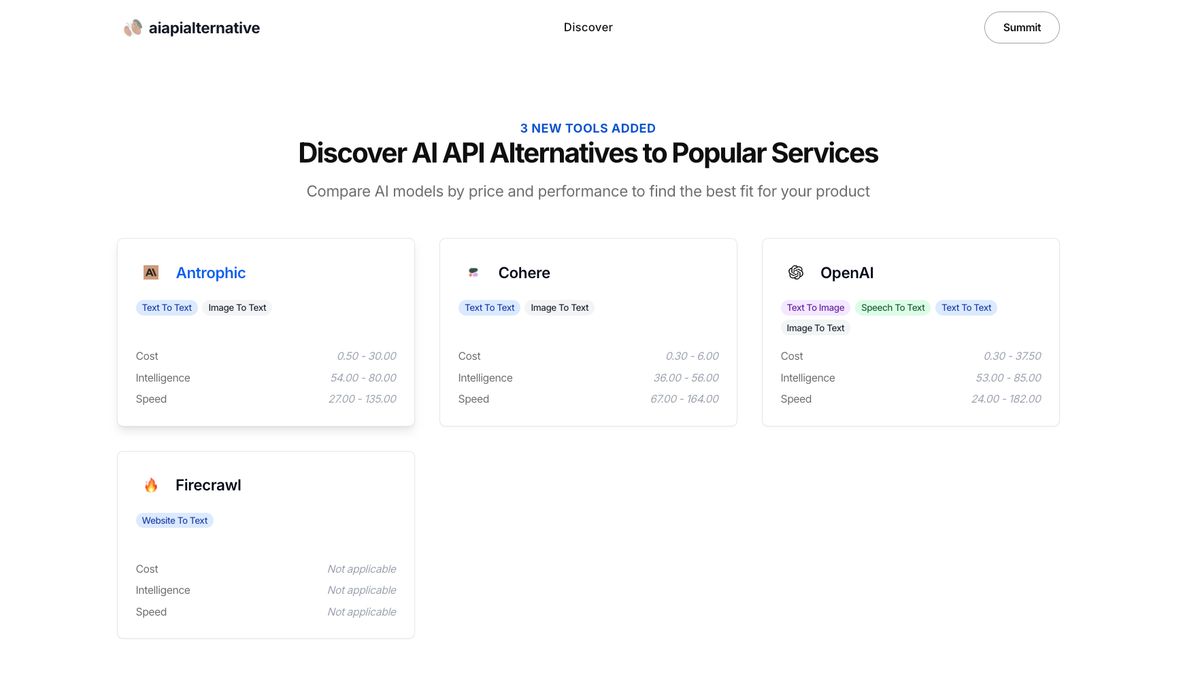
Task: Open the Discover menu
Action: pyautogui.click(x=588, y=27)
